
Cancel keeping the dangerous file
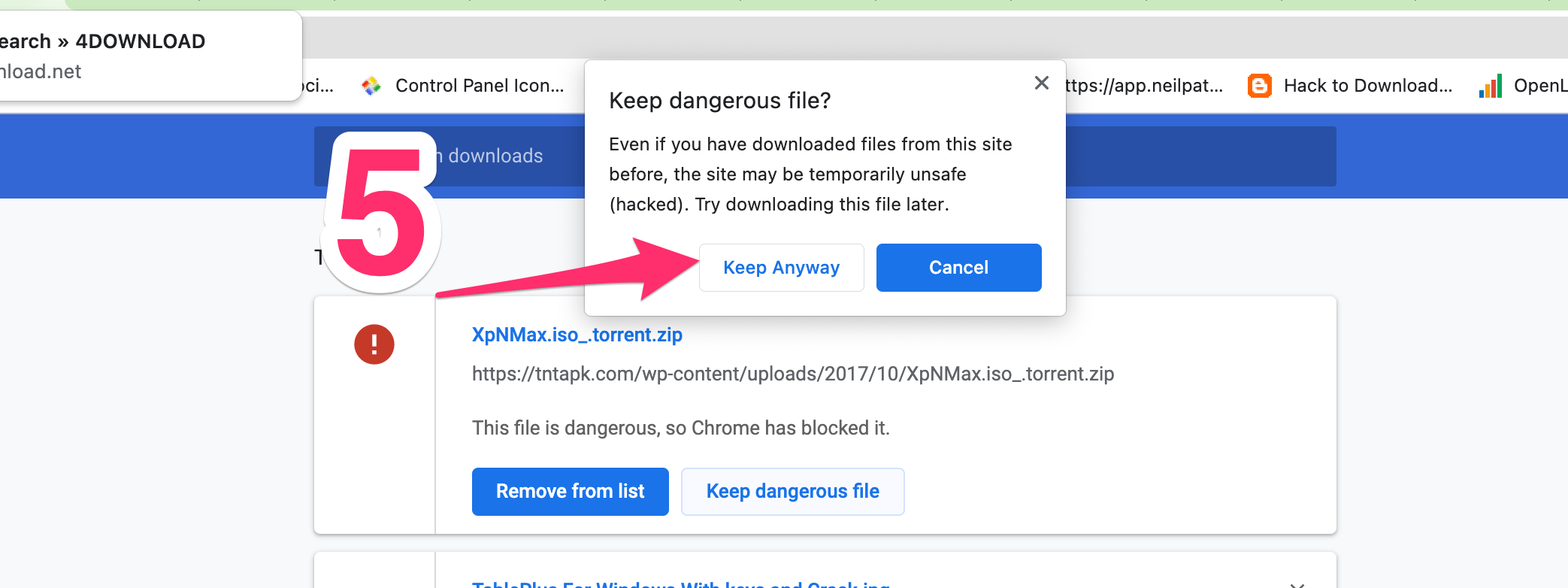(x=958, y=268)
